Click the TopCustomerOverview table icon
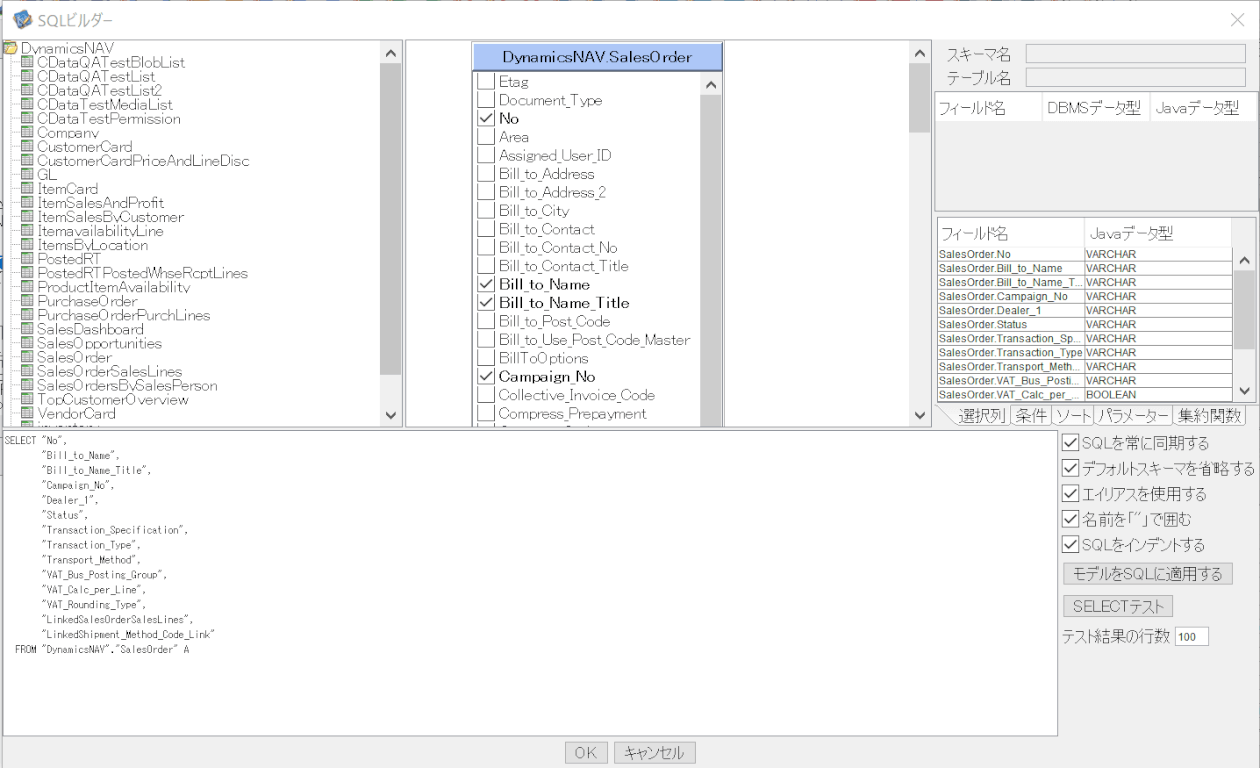Viewport: 1260px width, 768px height. click(x=27, y=398)
